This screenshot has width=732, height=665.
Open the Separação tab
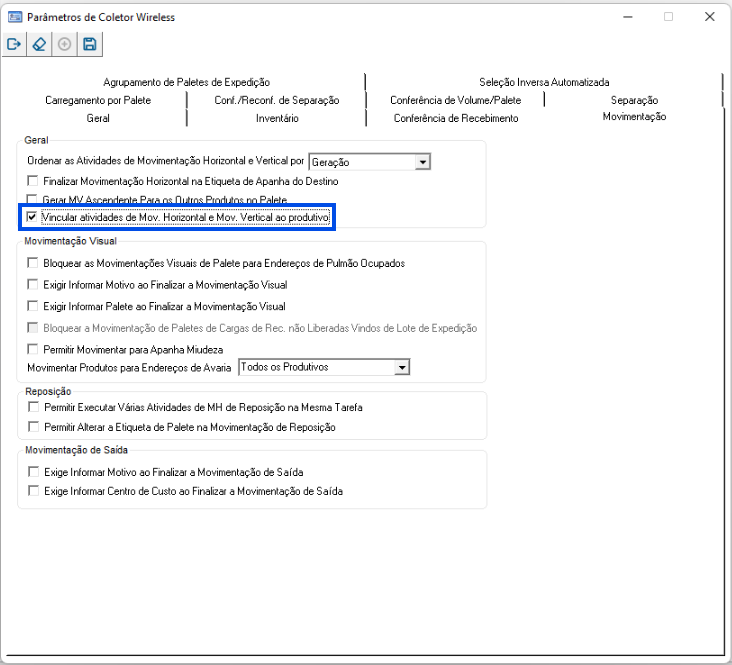point(634,100)
